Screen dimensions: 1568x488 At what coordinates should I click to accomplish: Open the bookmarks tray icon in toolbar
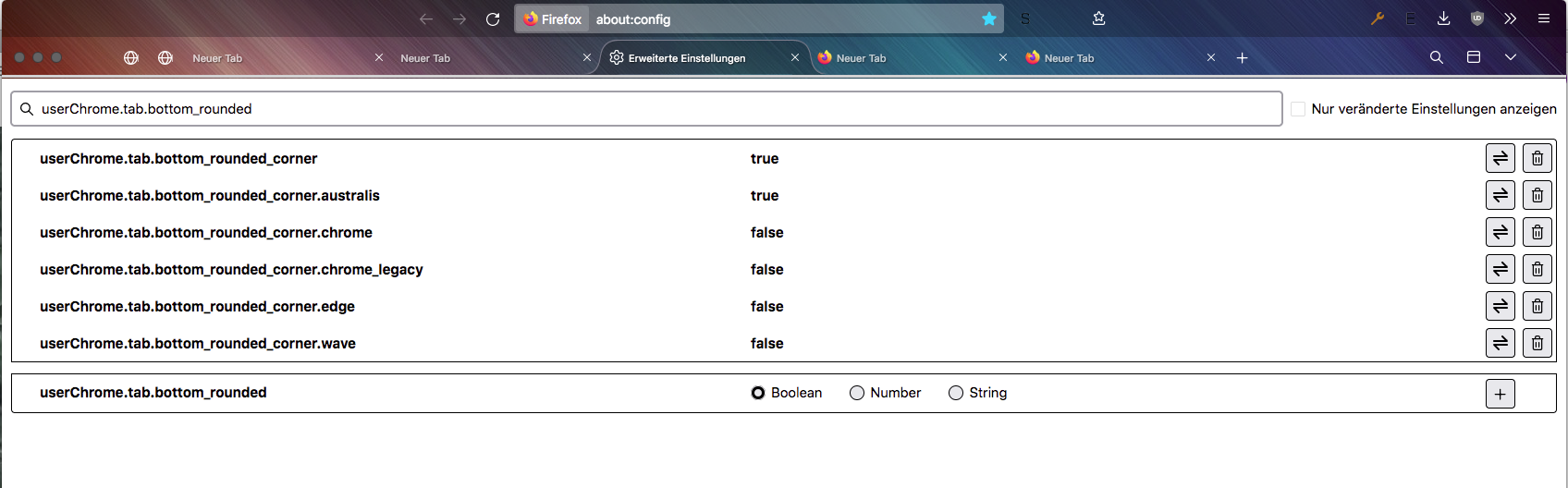[x=1099, y=18]
